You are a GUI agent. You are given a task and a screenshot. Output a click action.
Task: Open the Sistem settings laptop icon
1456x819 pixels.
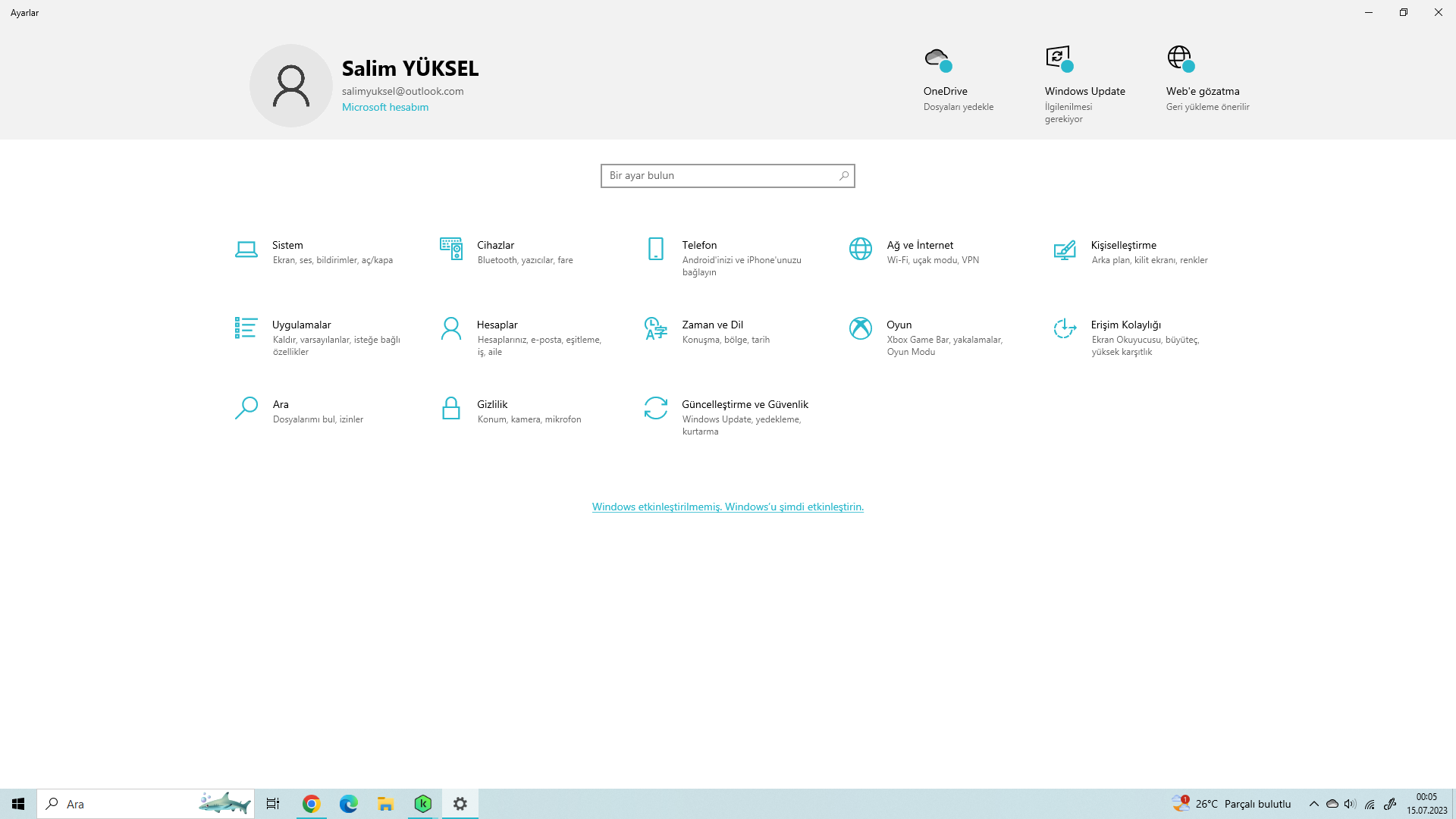point(246,249)
